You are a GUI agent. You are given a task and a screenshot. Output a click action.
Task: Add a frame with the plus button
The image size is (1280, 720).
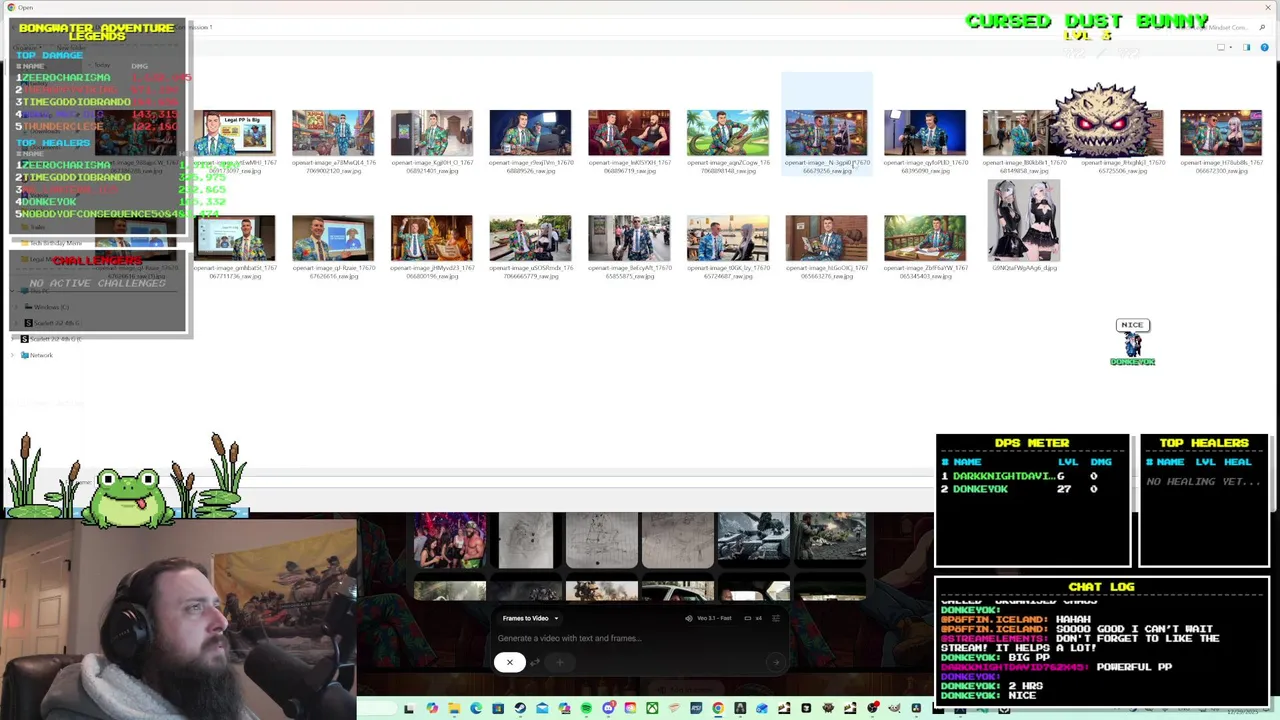560,662
